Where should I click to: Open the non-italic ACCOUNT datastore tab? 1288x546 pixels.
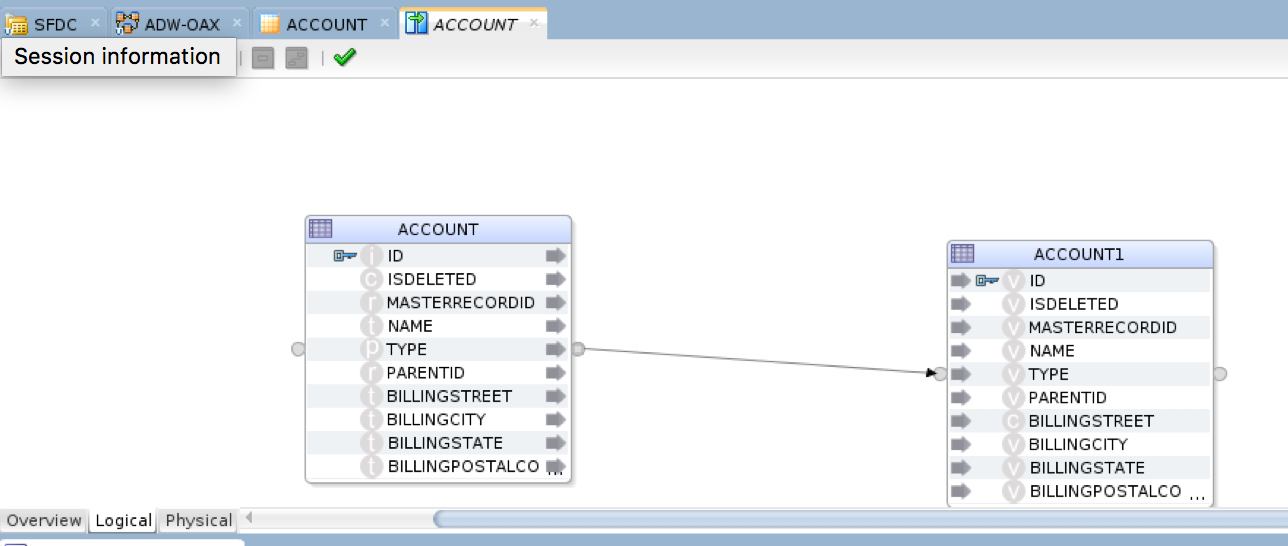tap(325, 24)
